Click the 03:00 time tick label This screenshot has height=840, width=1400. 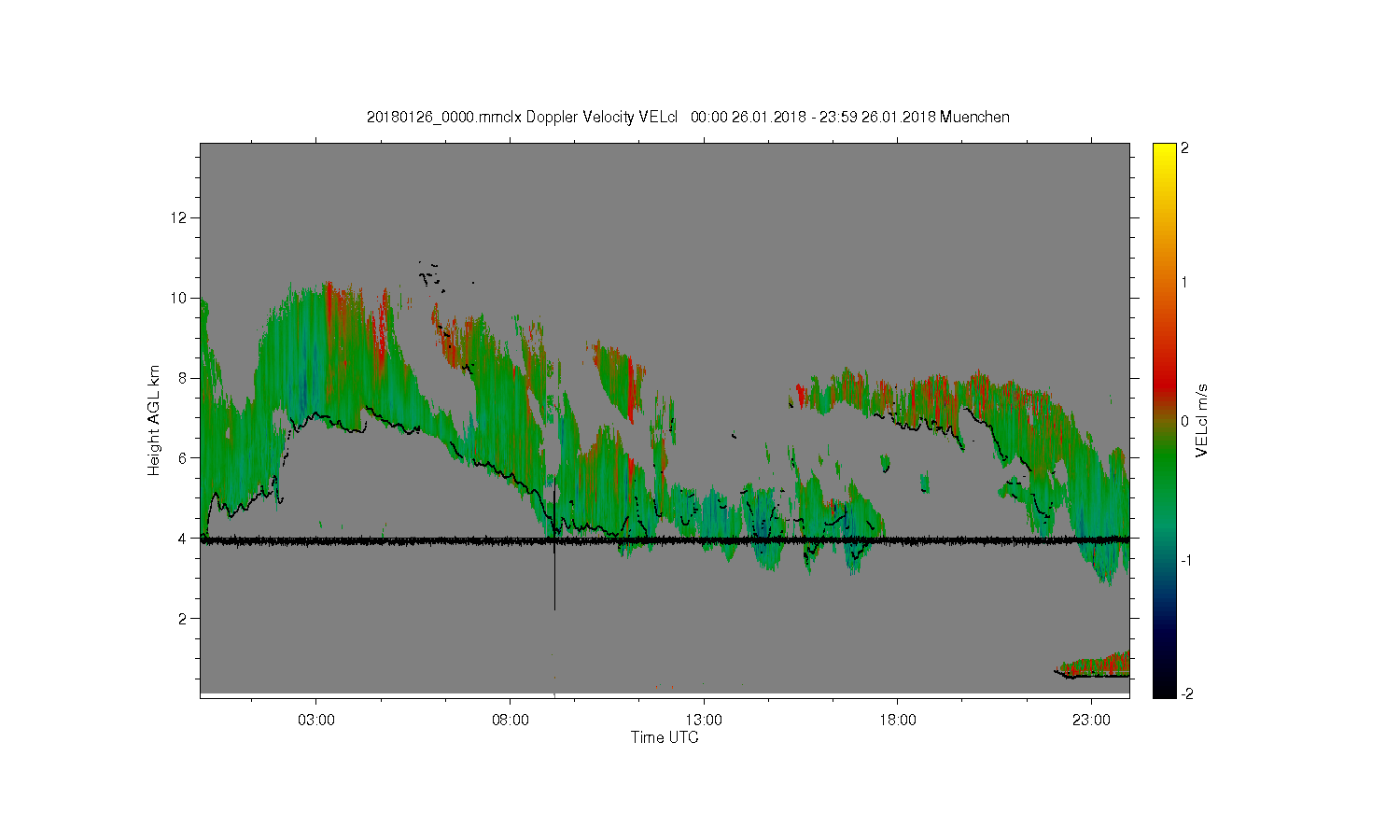[316, 721]
